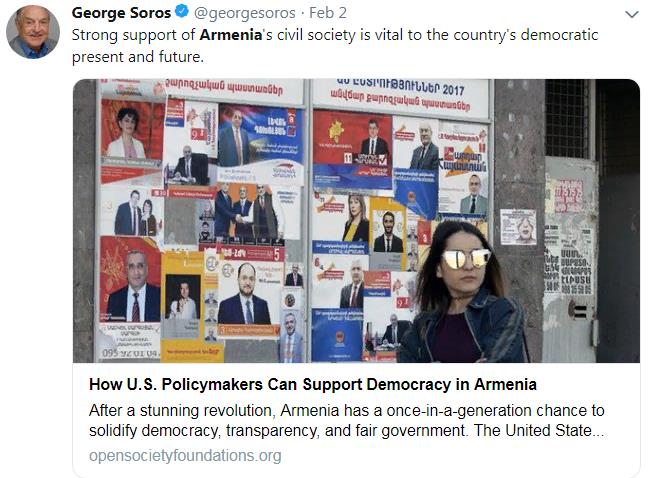Open George Soros profile avatar photo

pos(33,32)
